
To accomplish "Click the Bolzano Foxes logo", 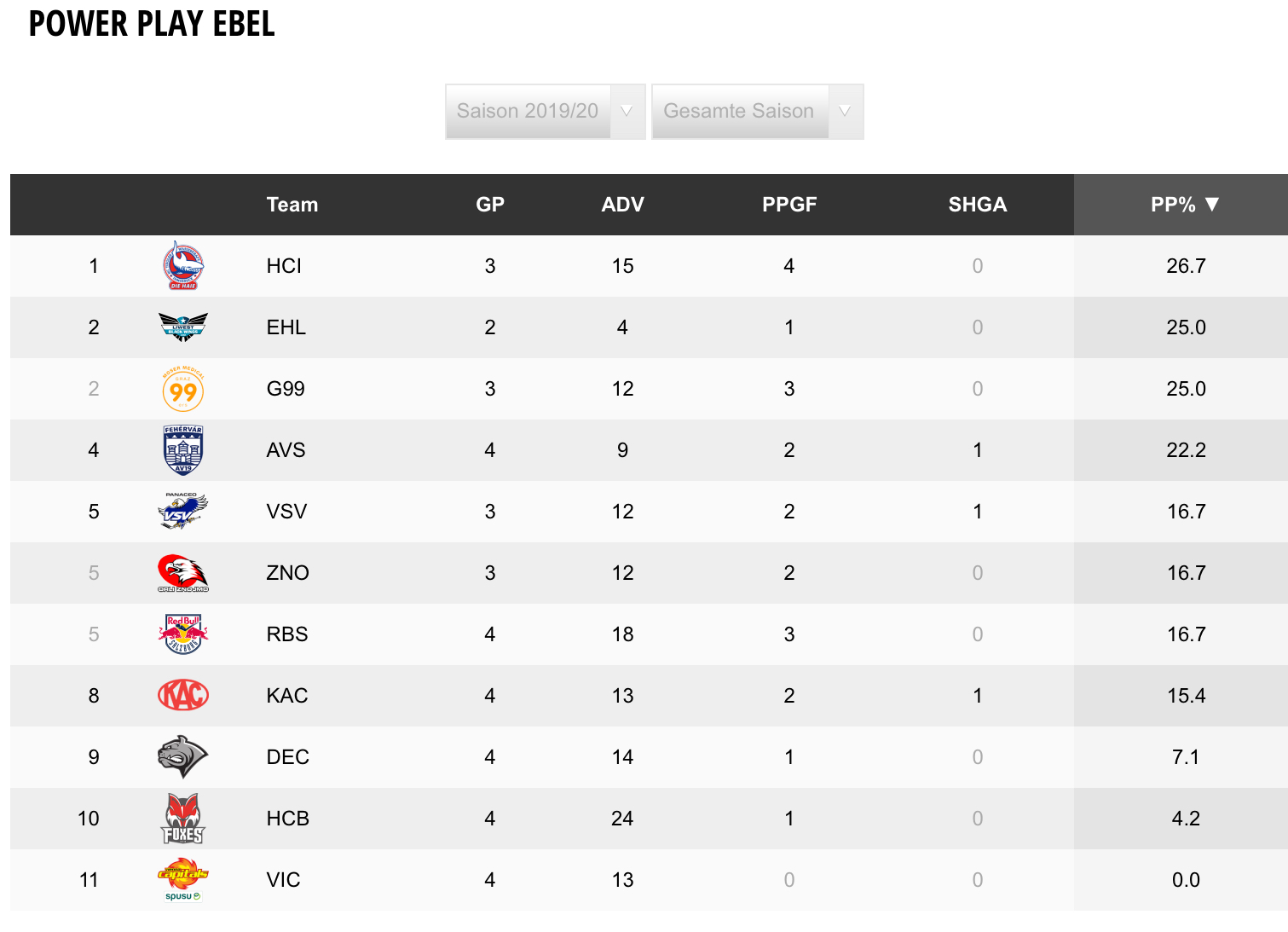I will pyautogui.click(x=183, y=819).
